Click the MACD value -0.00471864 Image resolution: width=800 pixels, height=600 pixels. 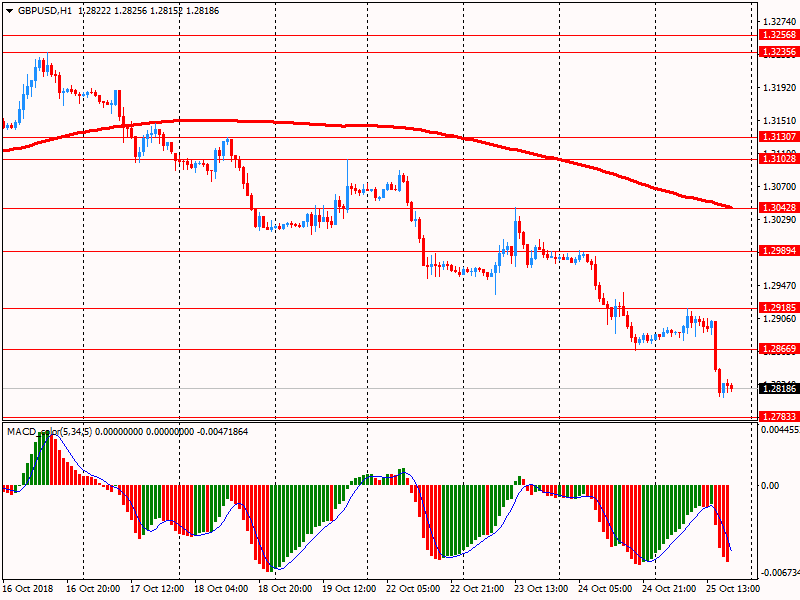222,432
